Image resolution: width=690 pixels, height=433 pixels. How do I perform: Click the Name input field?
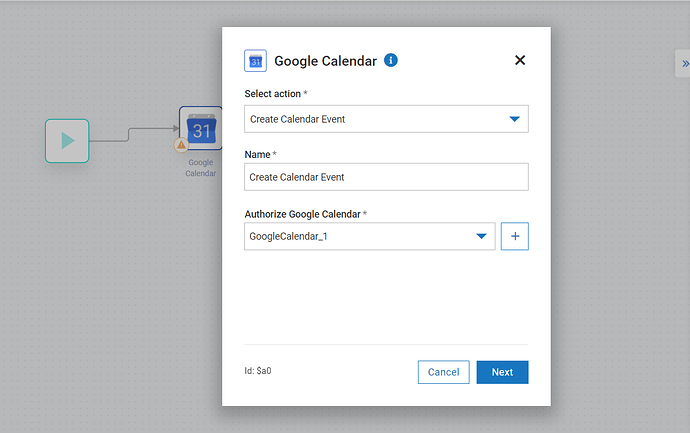[x=386, y=177]
